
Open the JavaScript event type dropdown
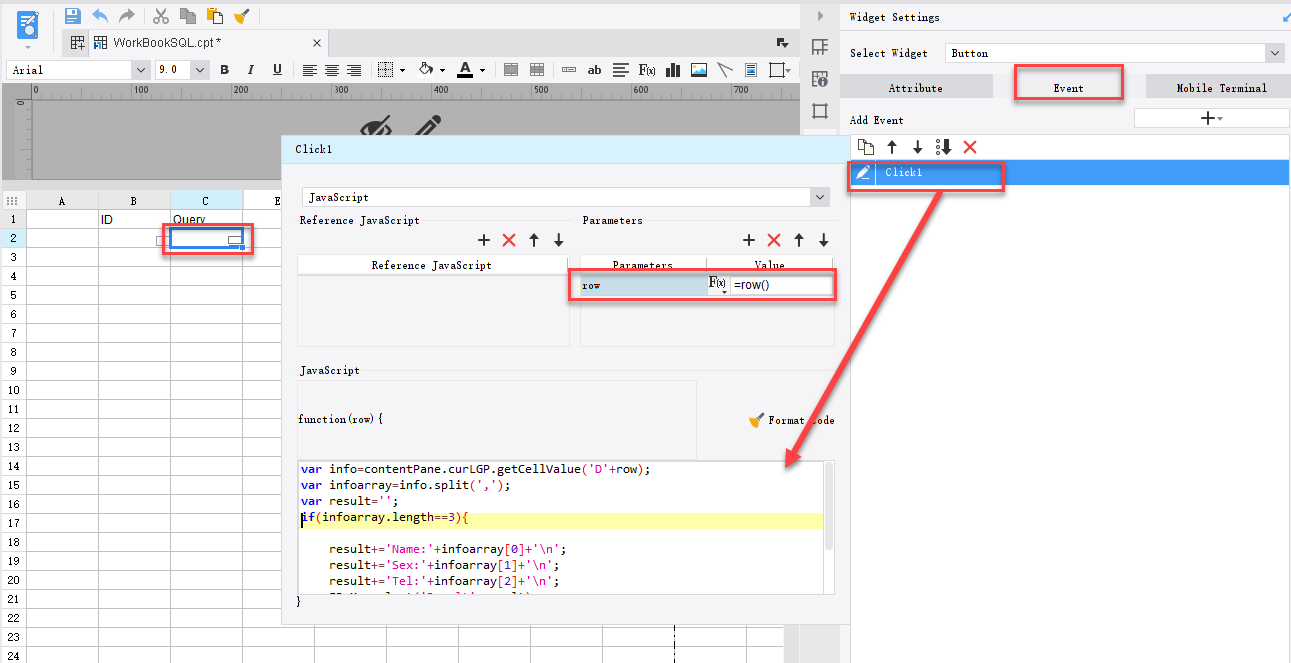819,196
